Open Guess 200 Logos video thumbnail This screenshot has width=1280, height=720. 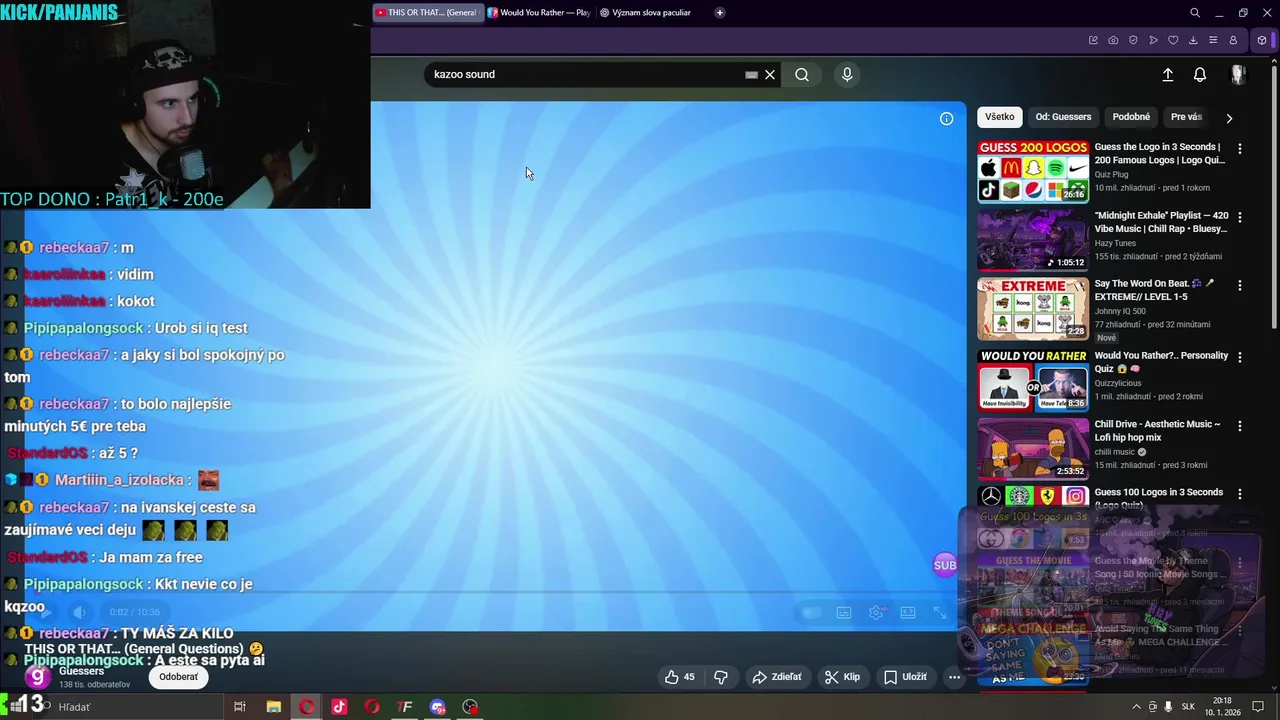tap(1033, 171)
